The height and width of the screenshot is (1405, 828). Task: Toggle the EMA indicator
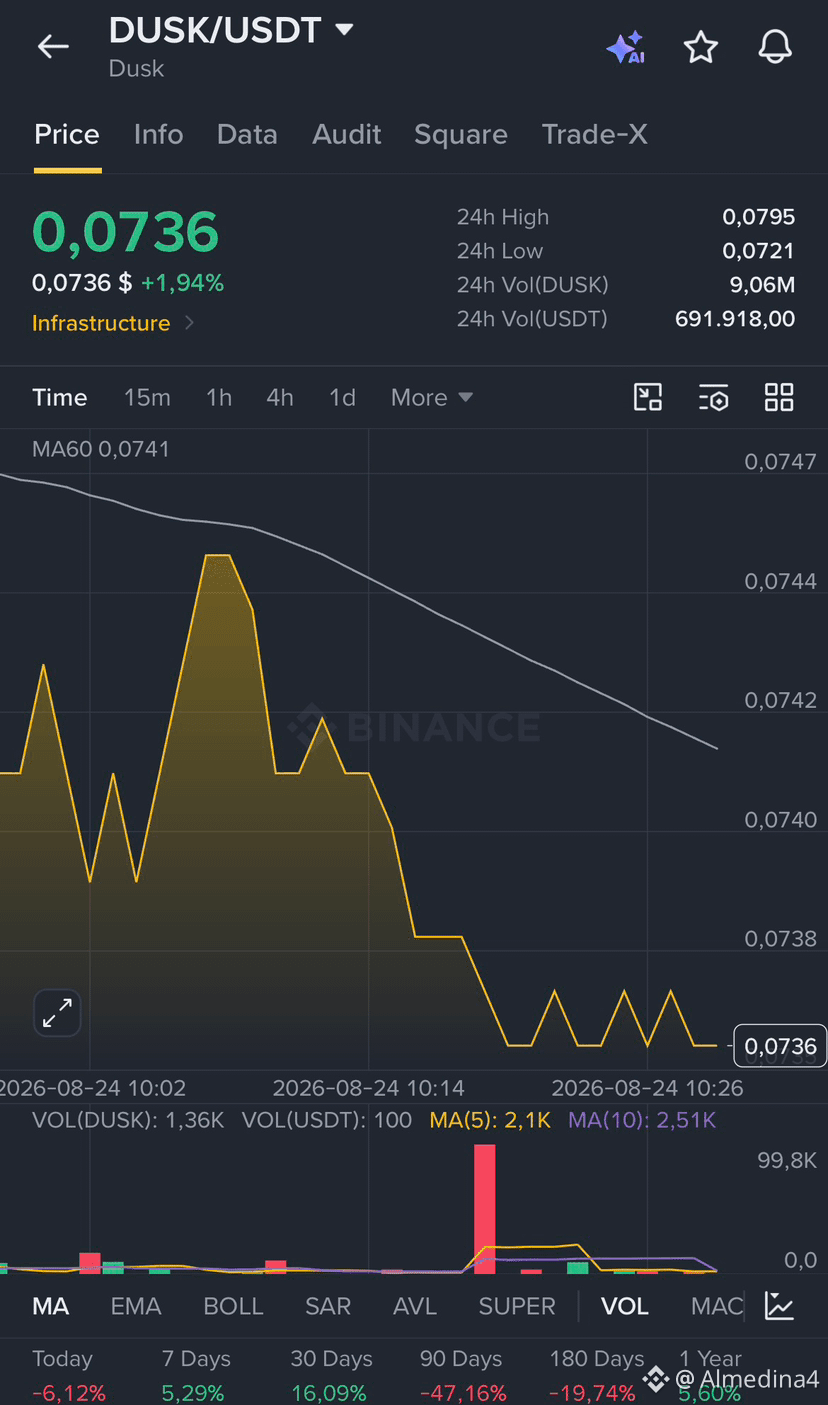tap(136, 1306)
